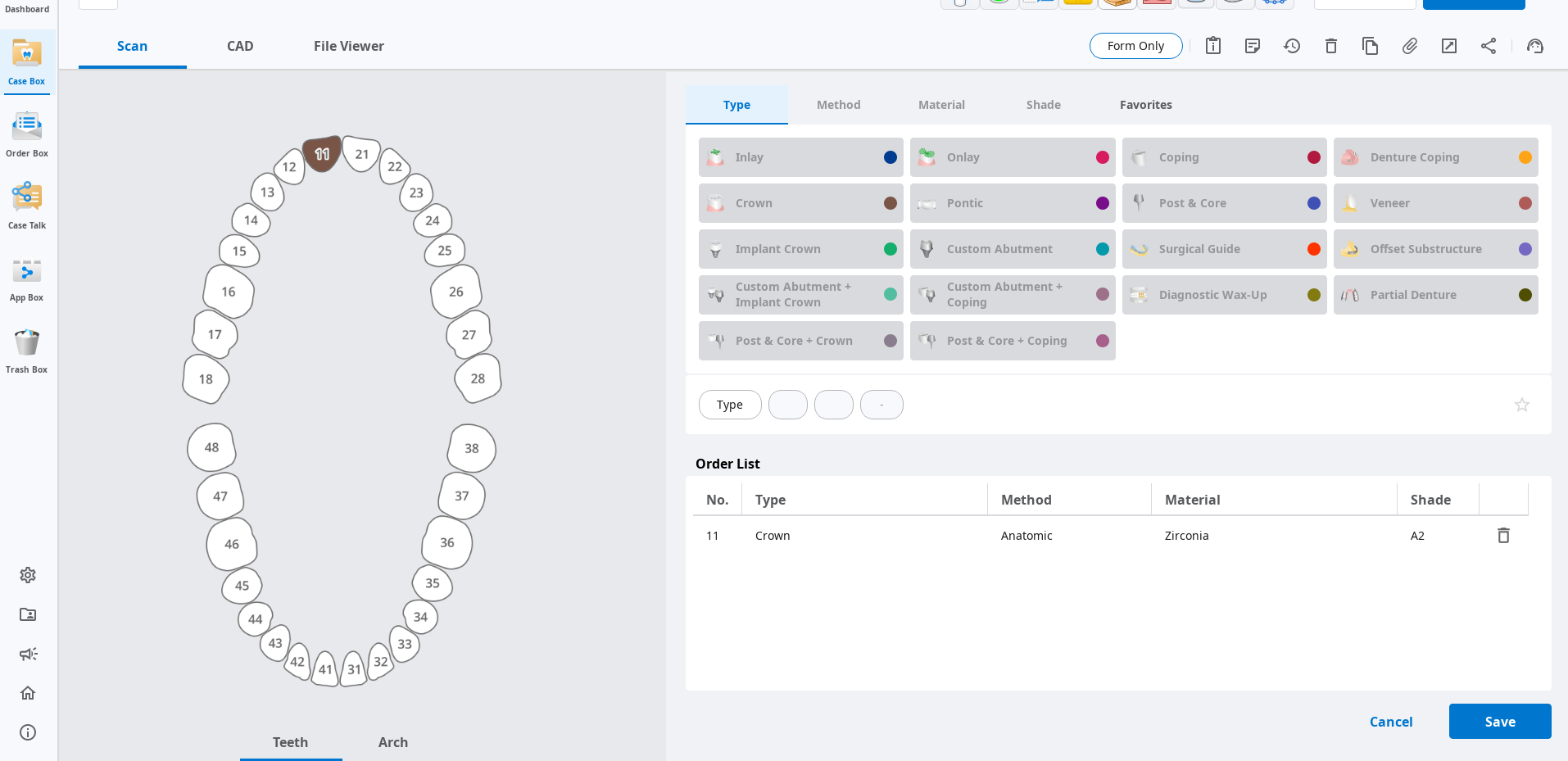1568x761 pixels.
Task: Delete the Crown order row for tooth 11
Action: 1503,536
